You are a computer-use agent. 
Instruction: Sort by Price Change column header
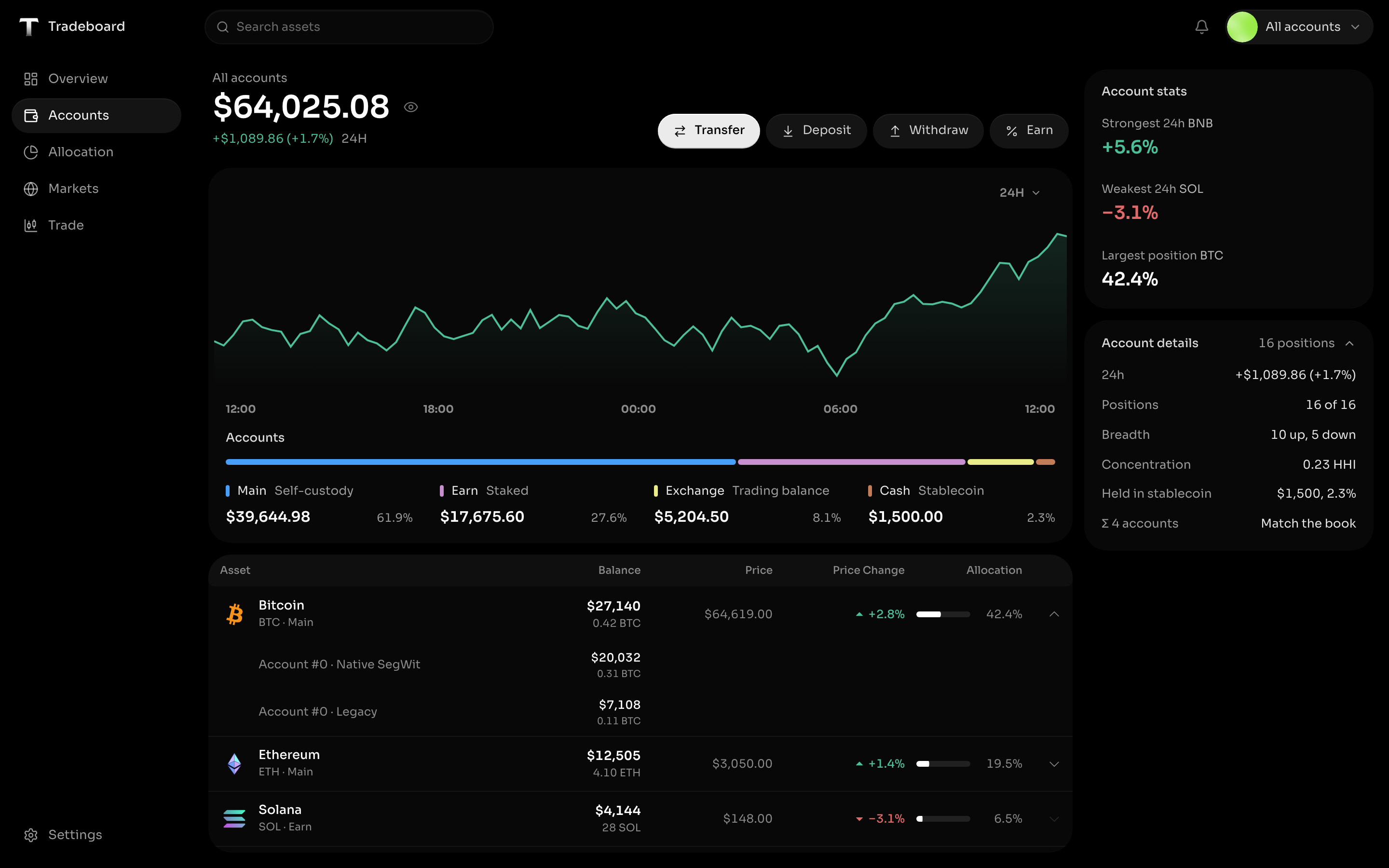point(869,570)
